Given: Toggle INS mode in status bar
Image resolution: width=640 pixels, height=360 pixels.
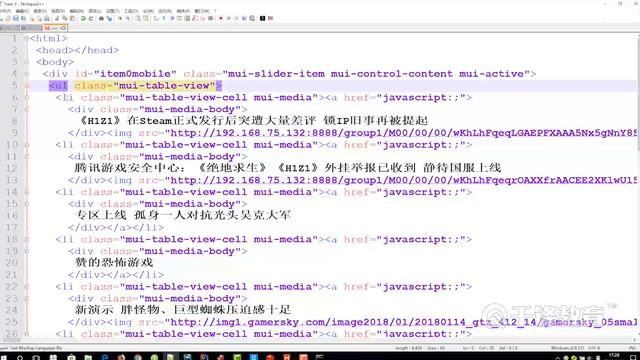Looking at the screenshot, I should [x=632, y=348].
